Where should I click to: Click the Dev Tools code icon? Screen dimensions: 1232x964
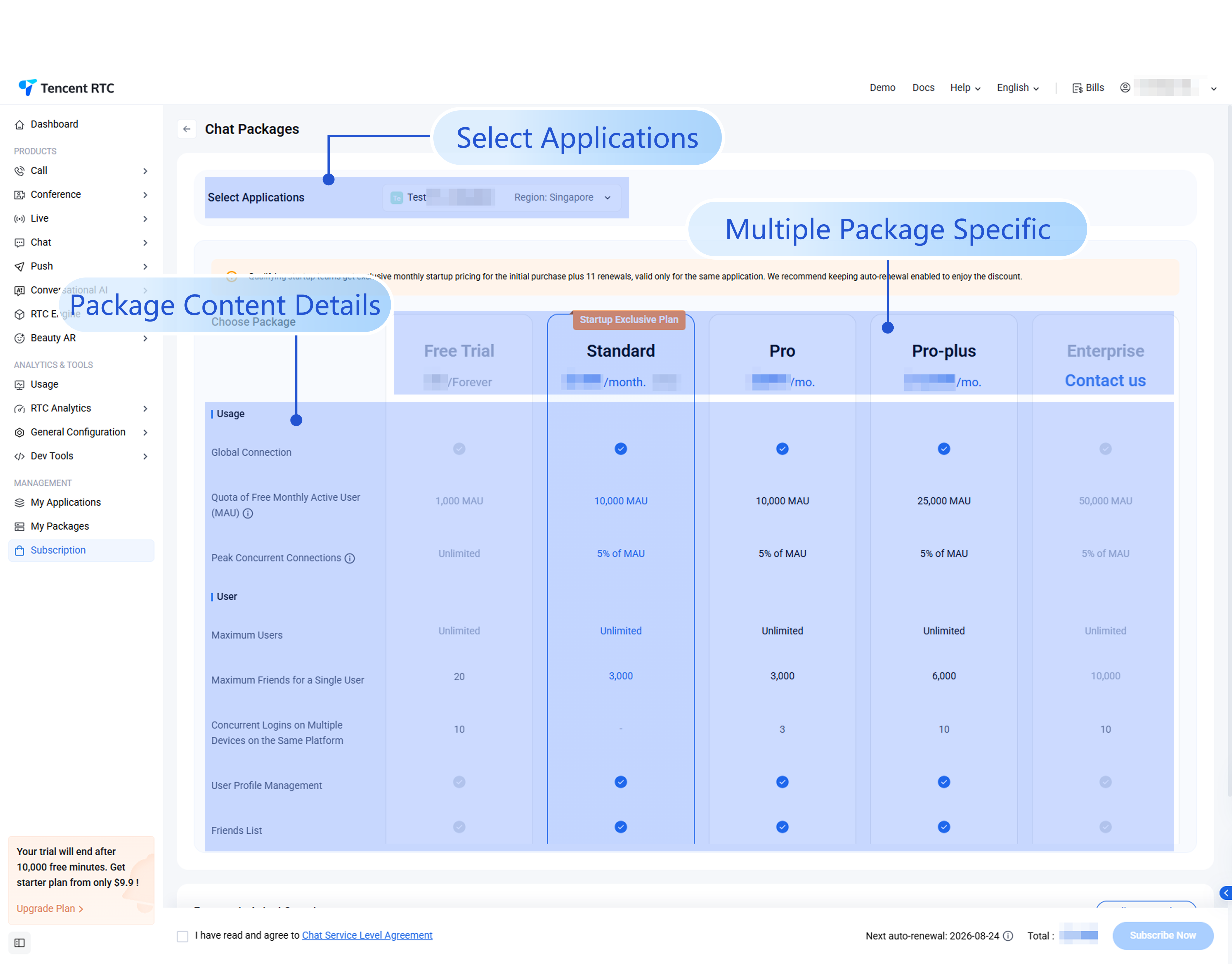coord(20,457)
